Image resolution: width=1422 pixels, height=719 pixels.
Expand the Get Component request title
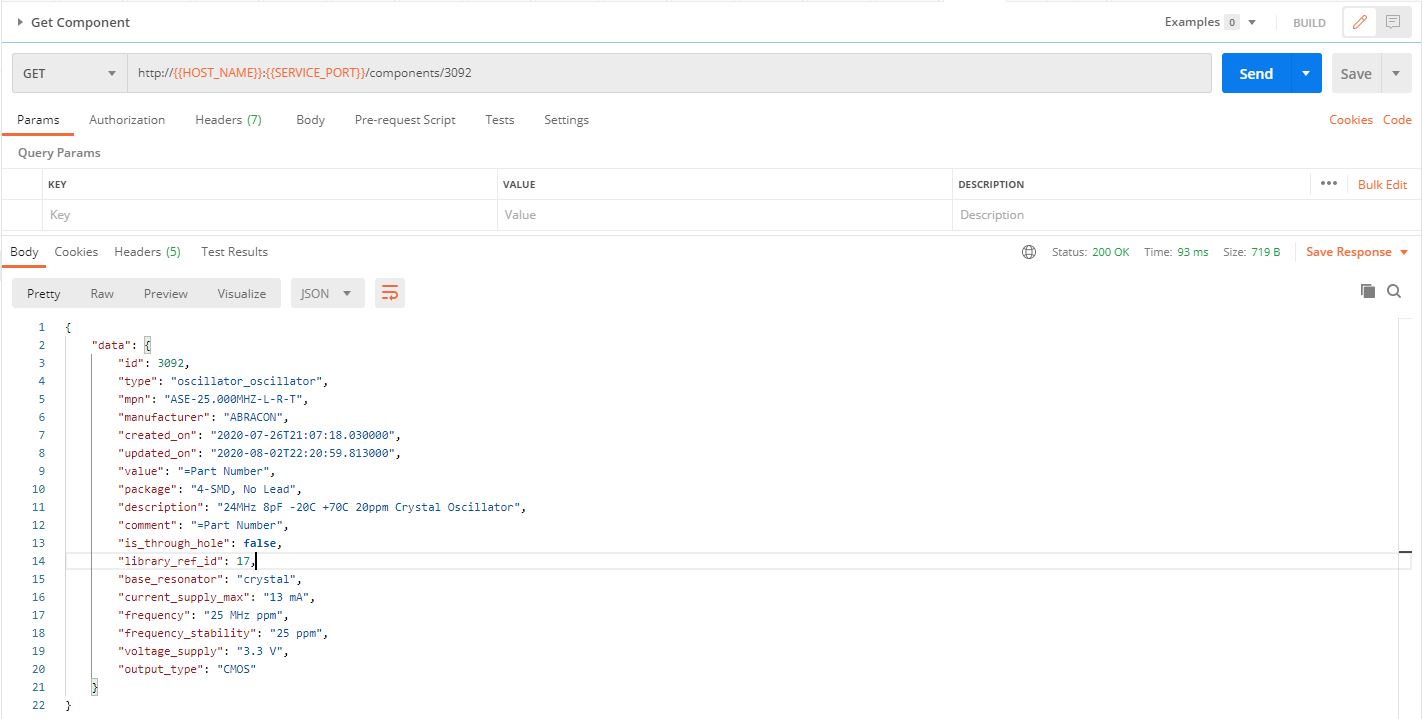[x=20, y=22]
